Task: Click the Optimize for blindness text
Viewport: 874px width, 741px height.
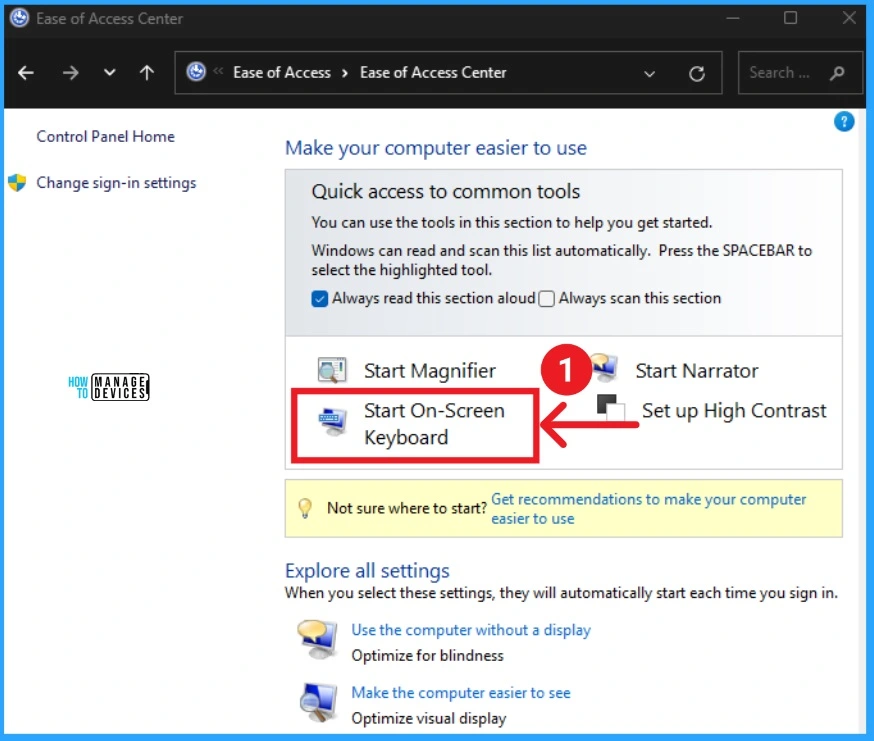Action: pos(428,656)
